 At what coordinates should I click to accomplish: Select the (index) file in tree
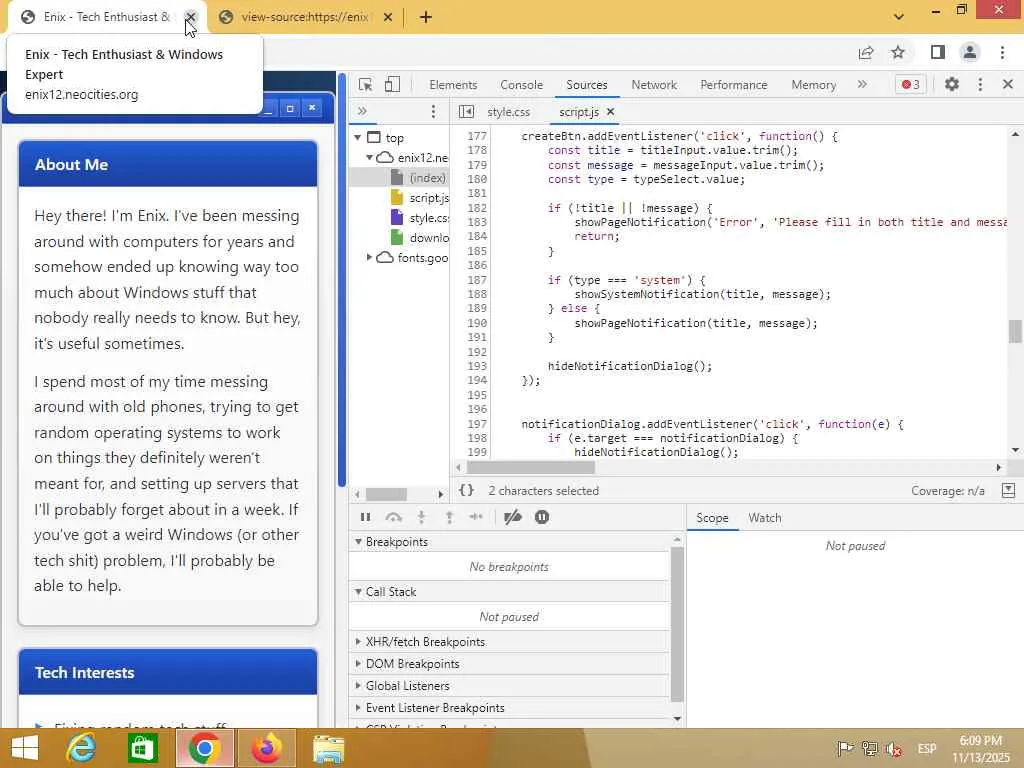[427, 178]
